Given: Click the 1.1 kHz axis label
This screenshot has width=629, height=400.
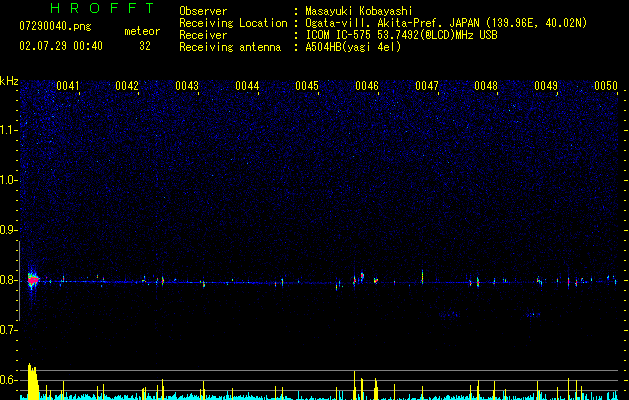Looking at the screenshot, I should coord(9,130).
